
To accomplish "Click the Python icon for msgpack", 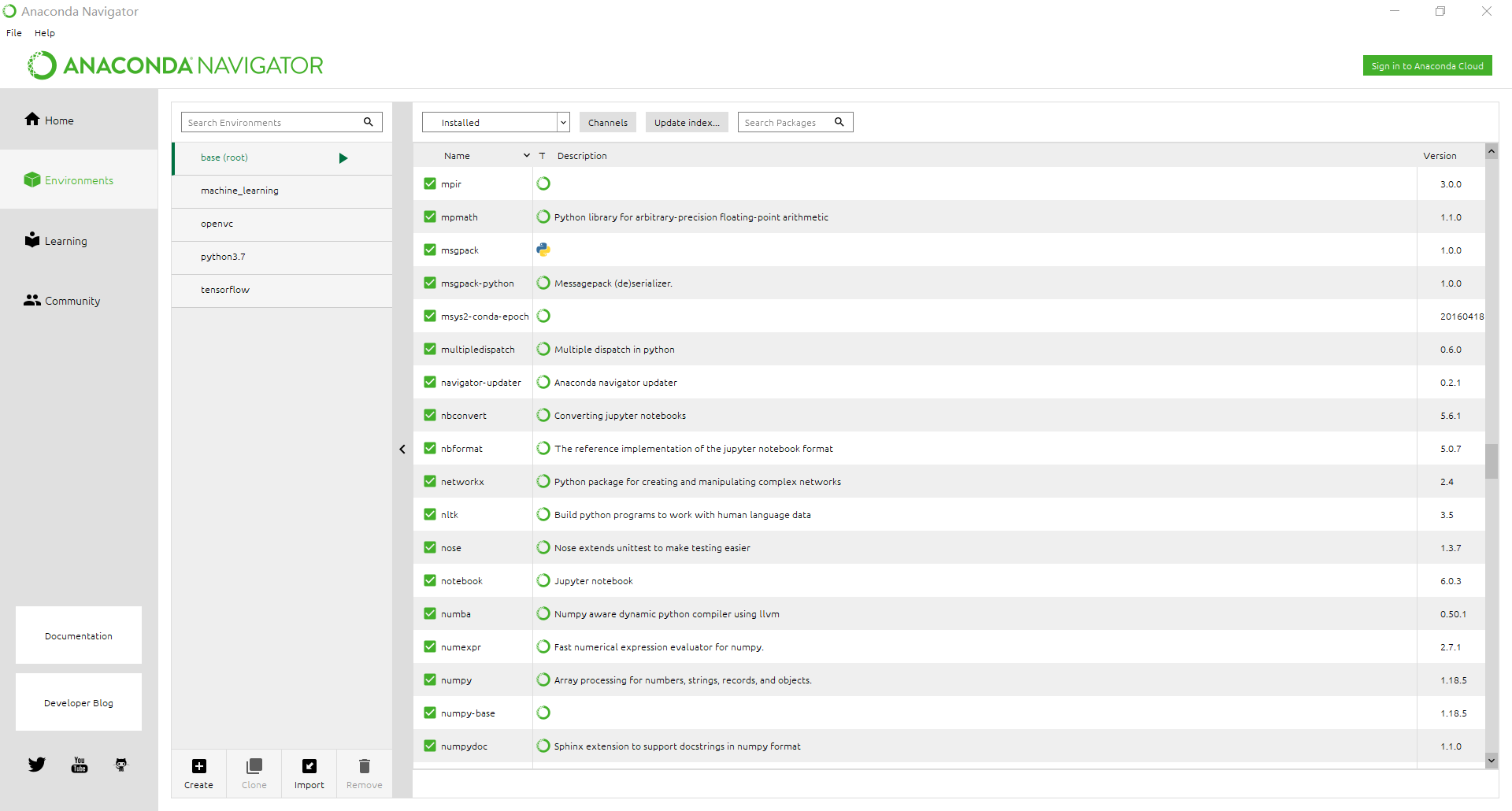I will click(x=543, y=250).
